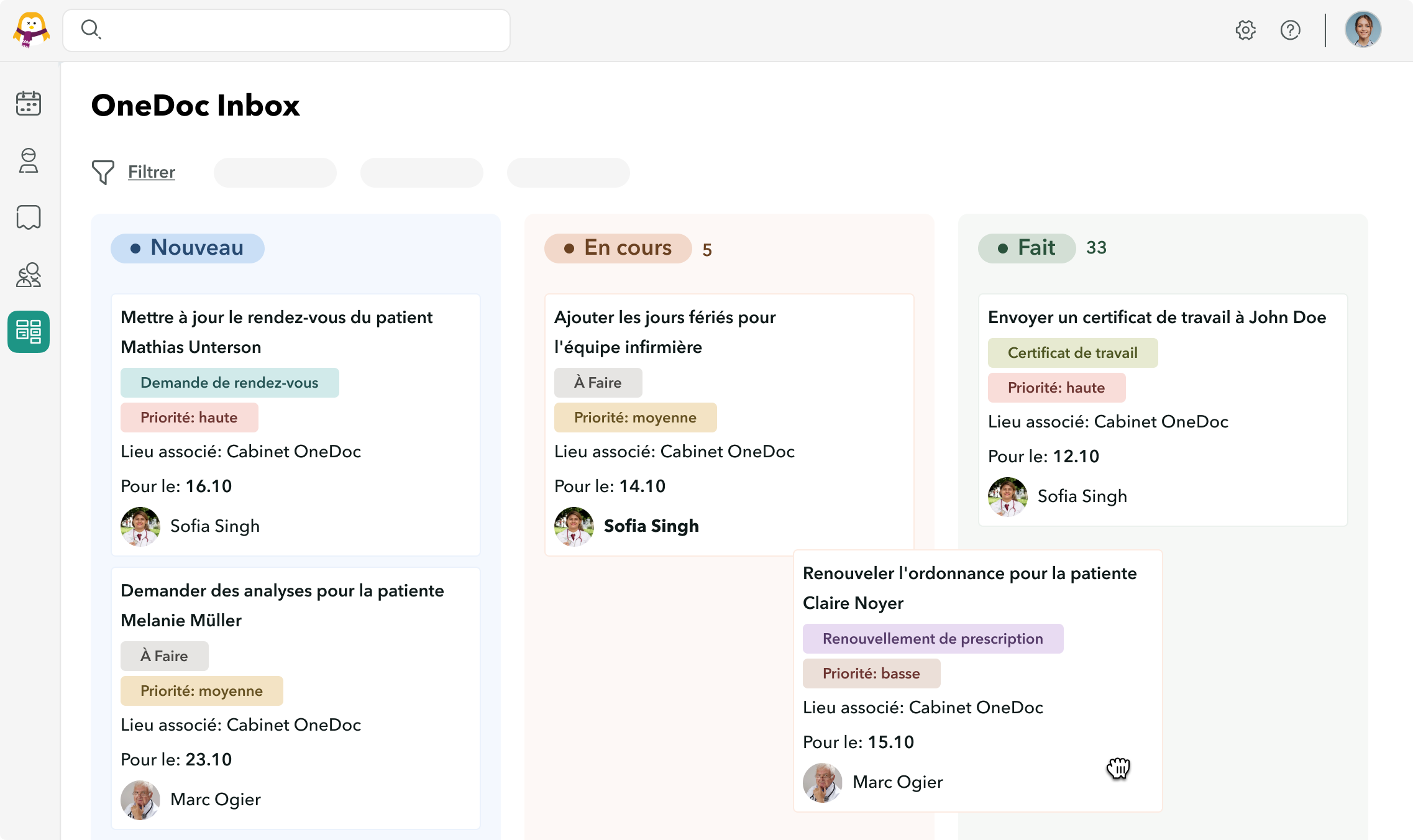Open the user profile avatar
This screenshot has height=840, width=1413.
[x=1363, y=30]
